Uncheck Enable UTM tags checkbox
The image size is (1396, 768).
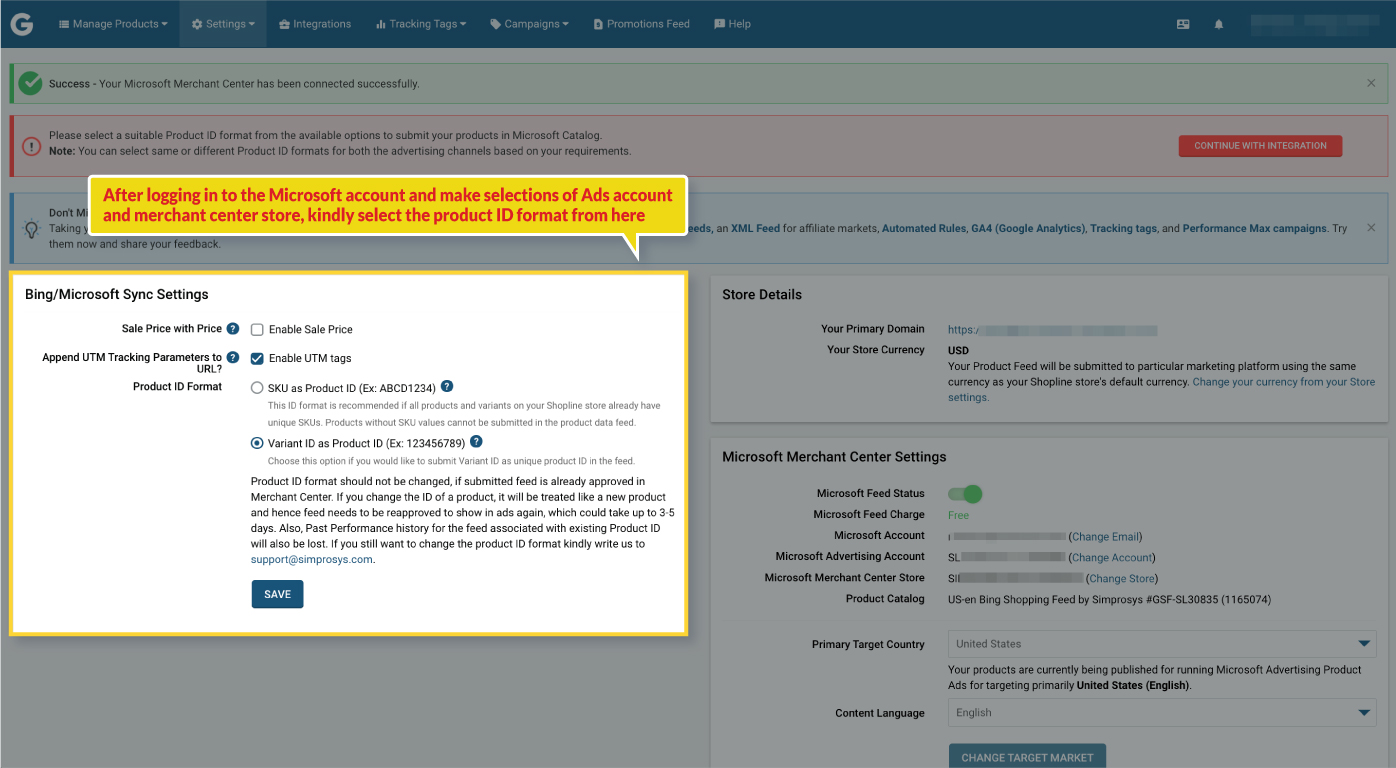point(257,358)
